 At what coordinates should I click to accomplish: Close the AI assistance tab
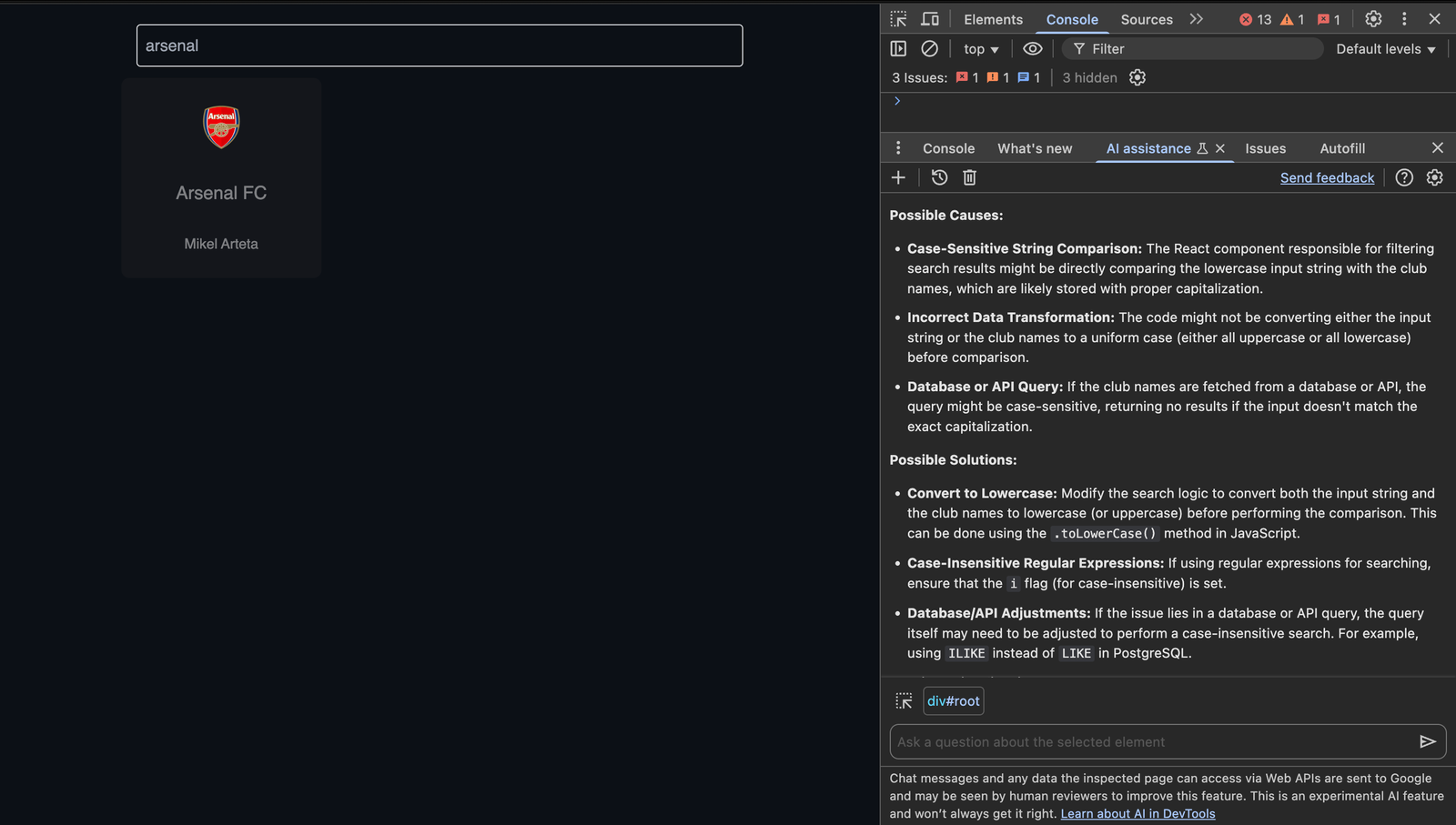pyautogui.click(x=1220, y=148)
